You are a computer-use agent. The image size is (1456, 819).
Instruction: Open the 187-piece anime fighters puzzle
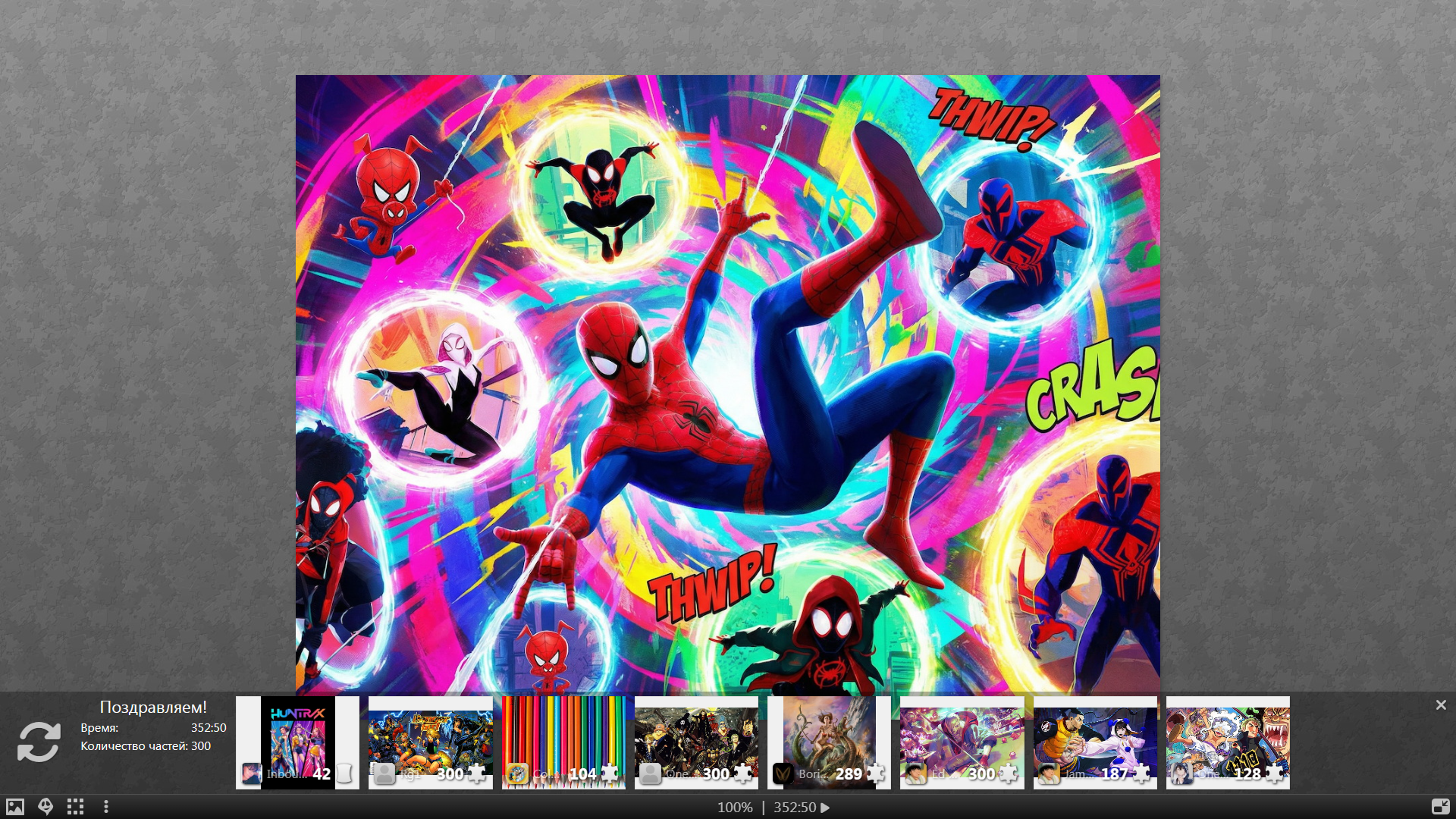click(x=1095, y=739)
